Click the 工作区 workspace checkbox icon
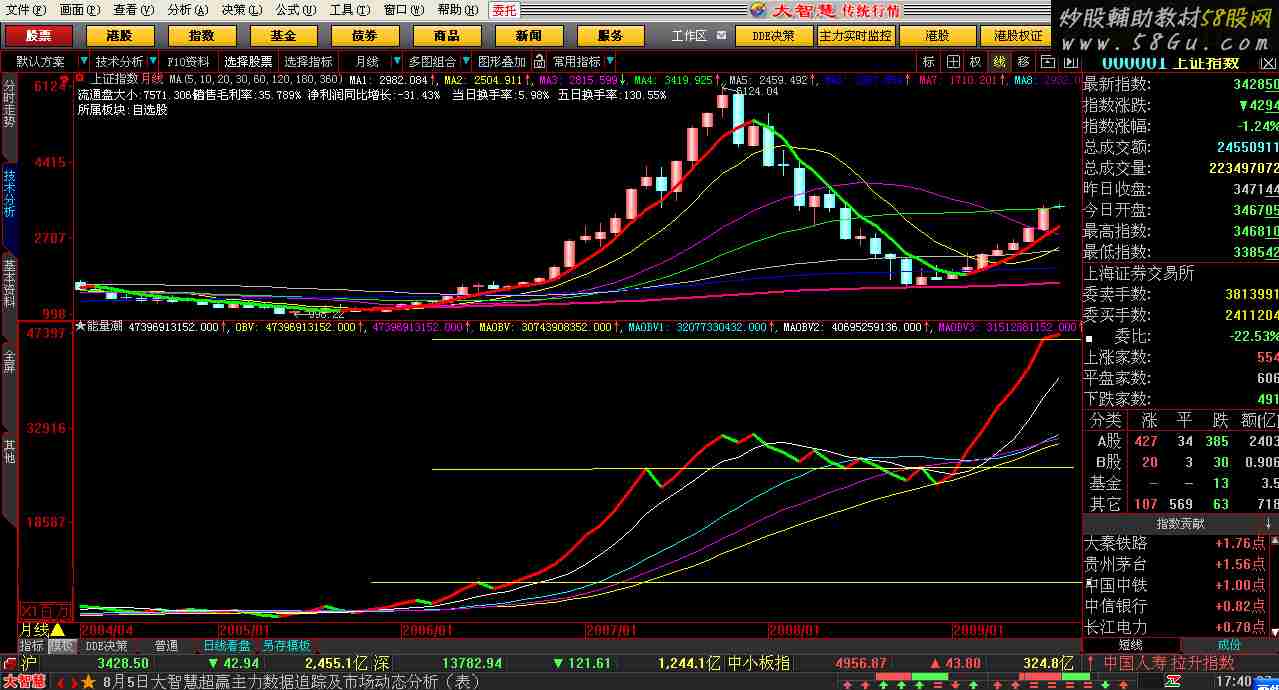The height and width of the screenshot is (690, 1279). pos(722,36)
